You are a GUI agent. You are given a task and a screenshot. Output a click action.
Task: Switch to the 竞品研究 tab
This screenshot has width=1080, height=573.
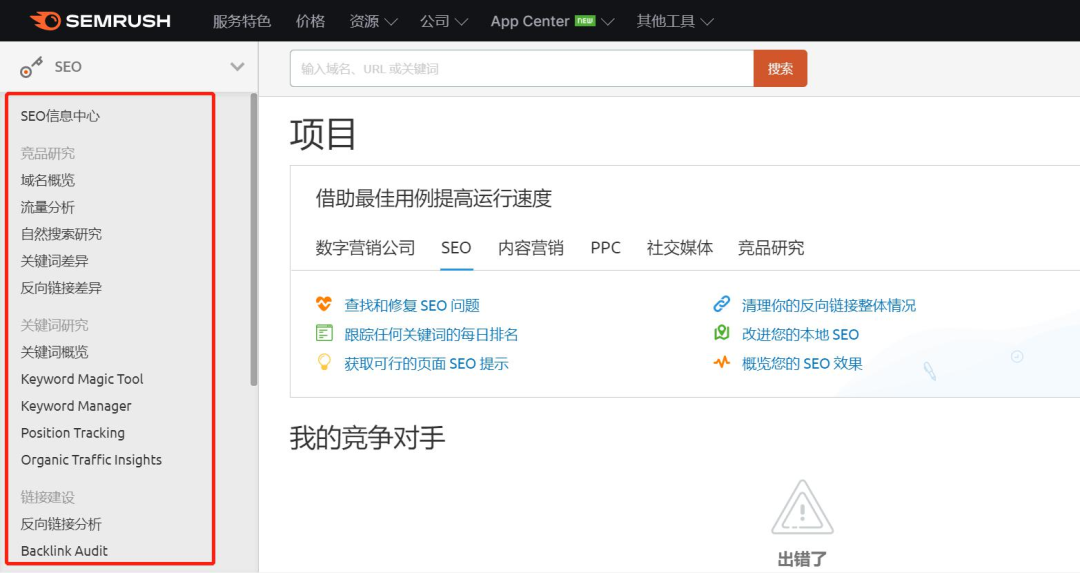[x=771, y=248]
